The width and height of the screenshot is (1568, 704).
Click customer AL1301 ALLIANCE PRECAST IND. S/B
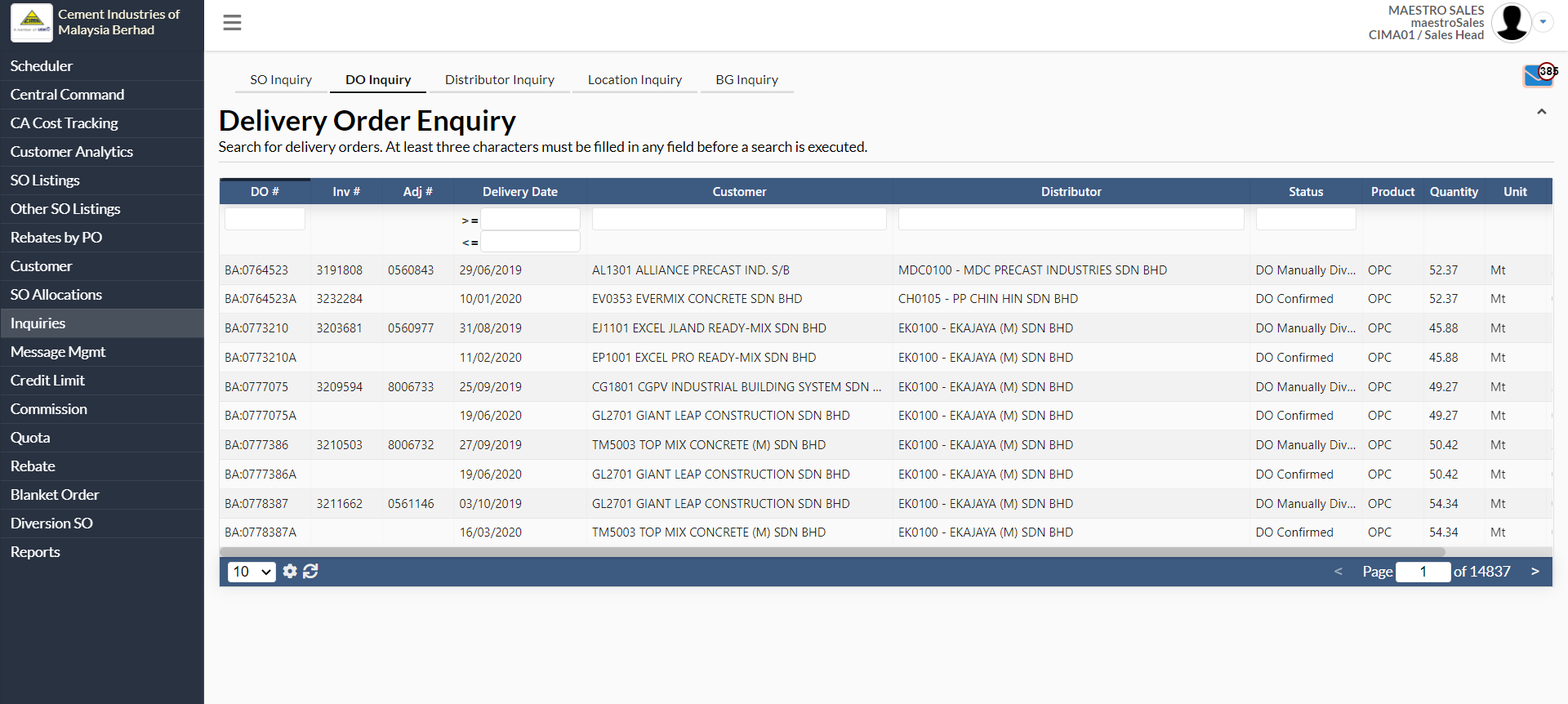coord(691,270)
